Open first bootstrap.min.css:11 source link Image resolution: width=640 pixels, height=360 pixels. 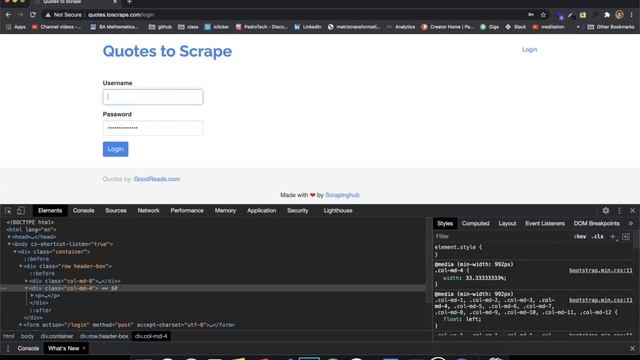click(x=600, y=271)
